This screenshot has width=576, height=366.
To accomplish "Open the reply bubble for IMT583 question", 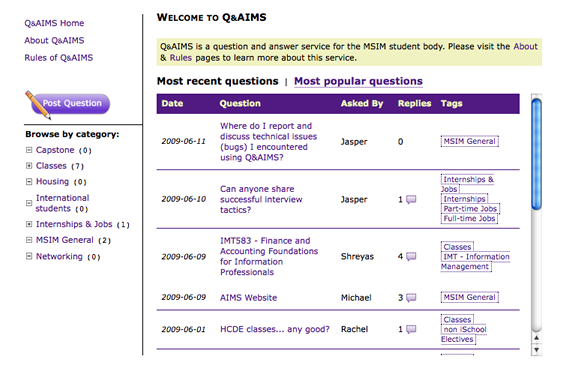I will [x=411, y=256].
